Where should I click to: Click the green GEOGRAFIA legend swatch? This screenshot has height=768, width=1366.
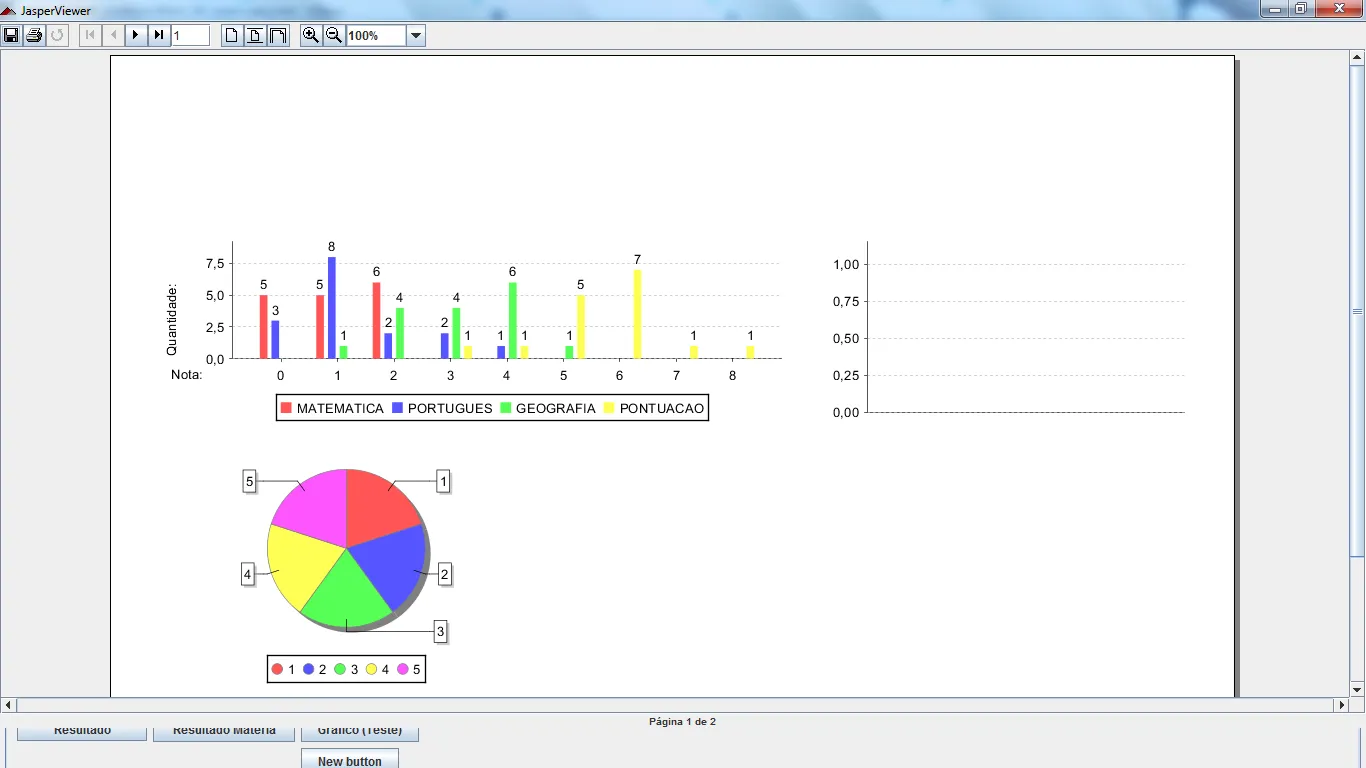[x=506, y=408]
